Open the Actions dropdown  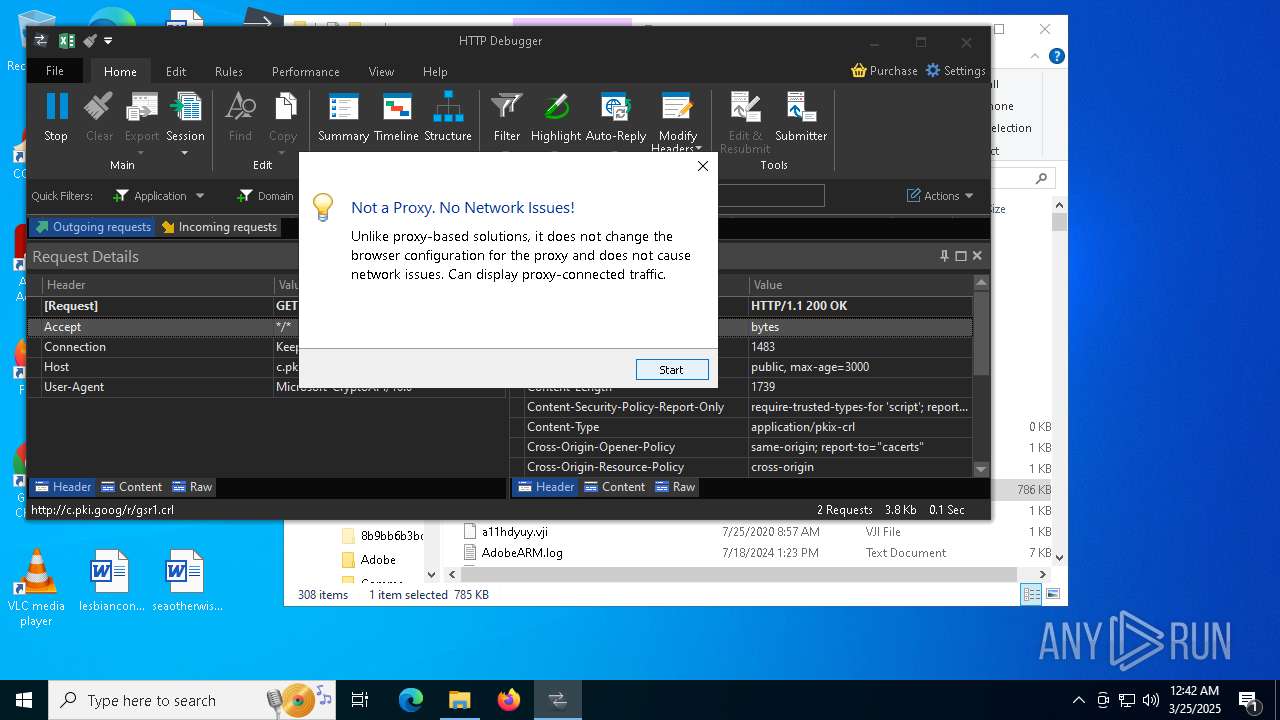940,196
